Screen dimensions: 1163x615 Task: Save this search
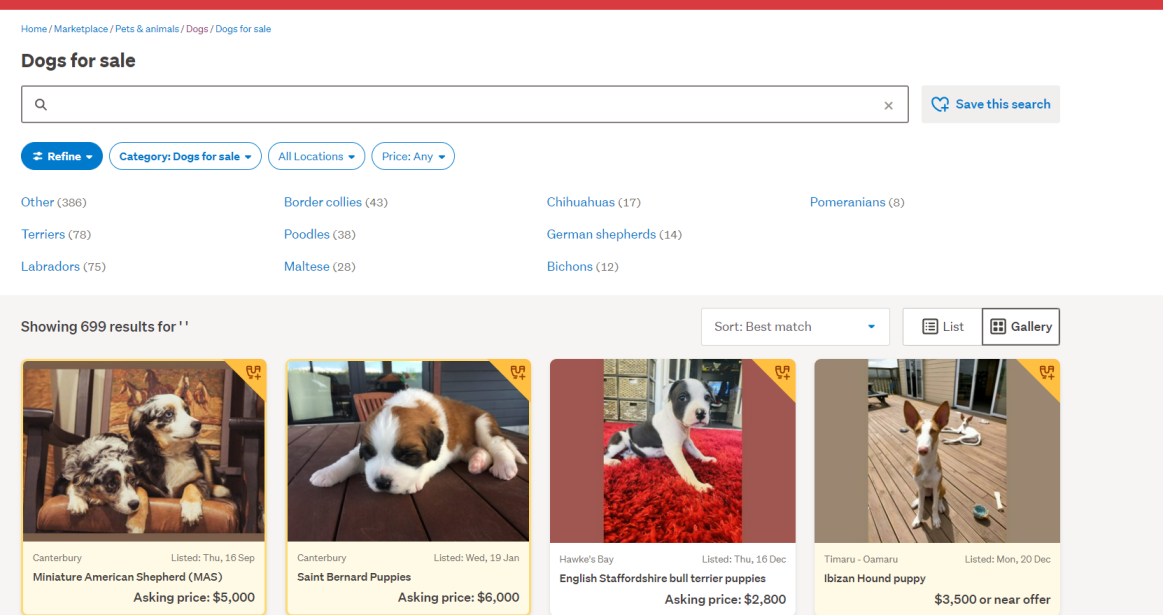point(990,104)
